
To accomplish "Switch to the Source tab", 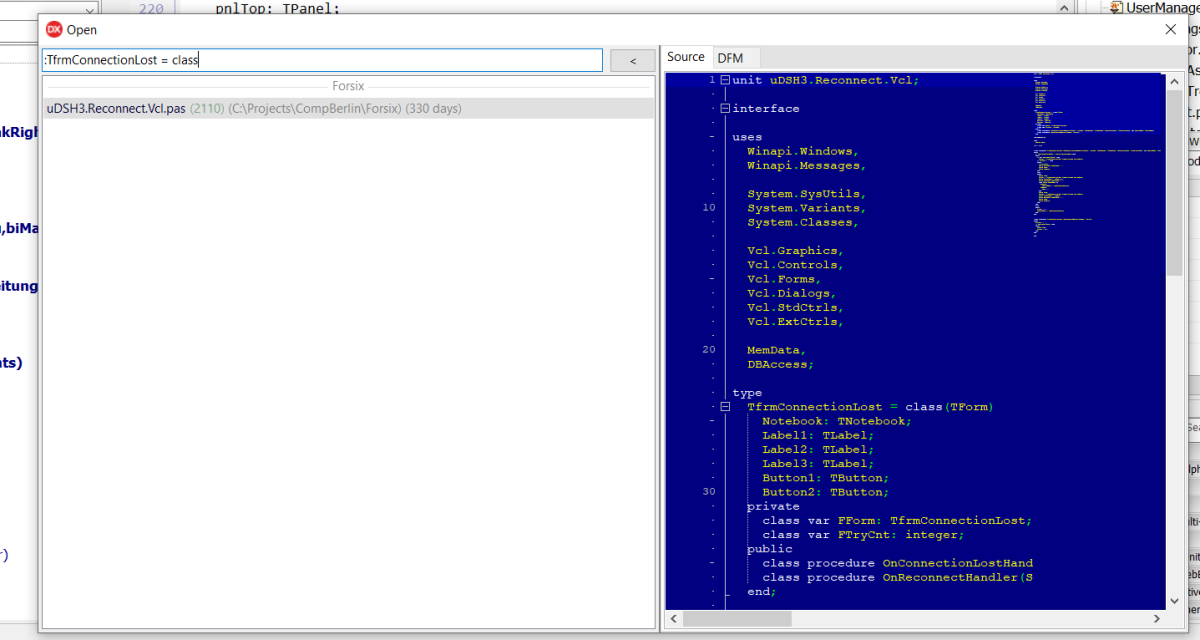I will (x=686, y=57).
